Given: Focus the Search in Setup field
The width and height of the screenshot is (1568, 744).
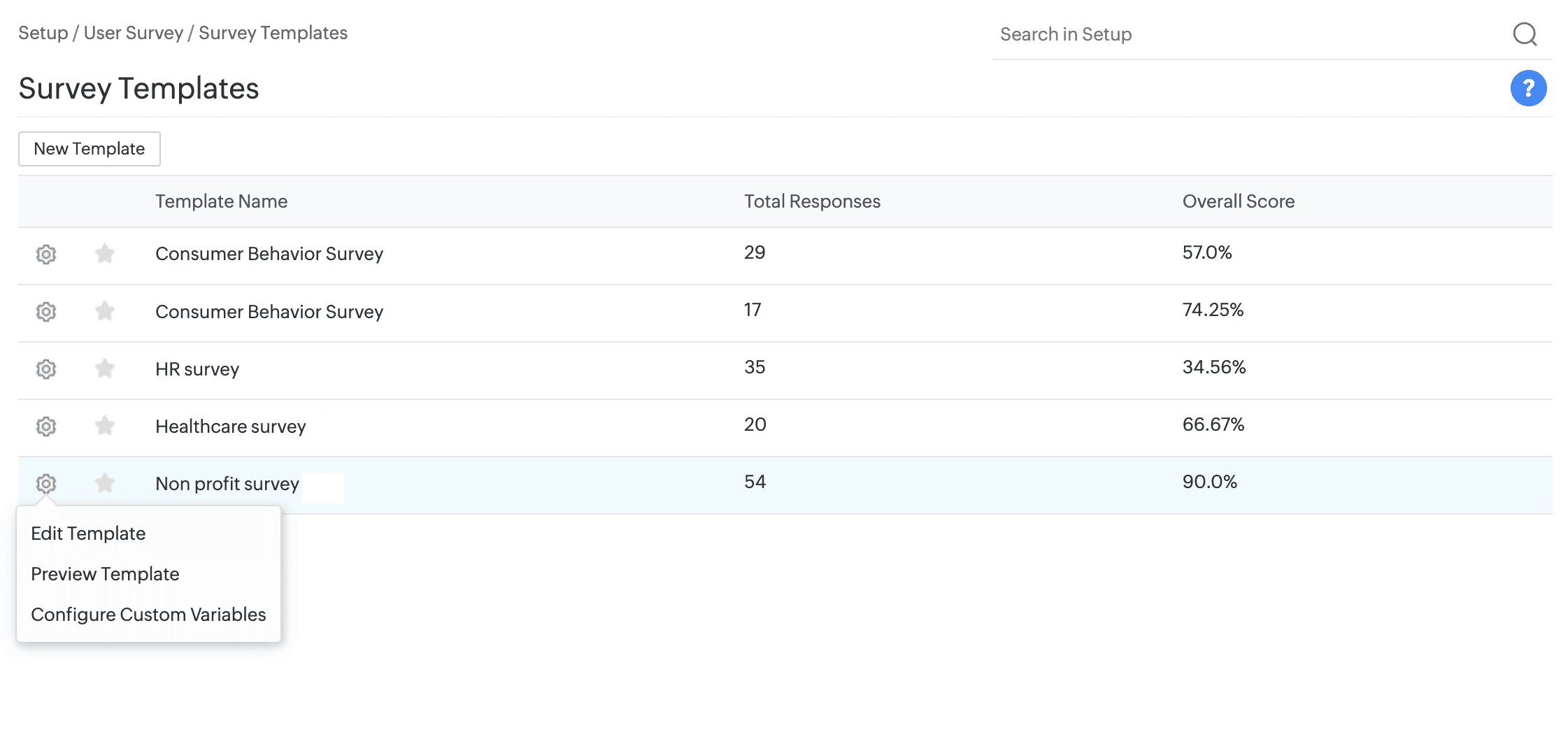Looking at the screenshot, I should (1245, 34).
